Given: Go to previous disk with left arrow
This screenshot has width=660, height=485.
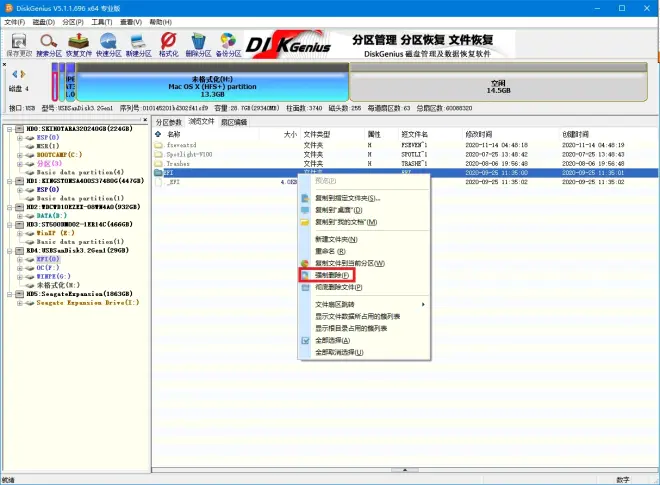Looking at the screenshot, I should (x=15, y=74).
